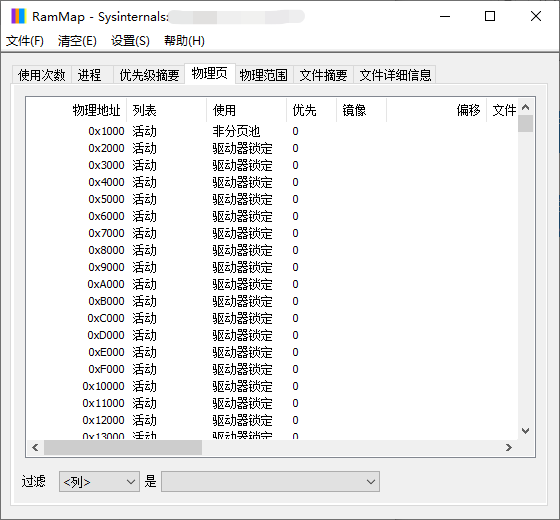
Task: Select the row with address 0x11000
Action: [x=271, y=403]
